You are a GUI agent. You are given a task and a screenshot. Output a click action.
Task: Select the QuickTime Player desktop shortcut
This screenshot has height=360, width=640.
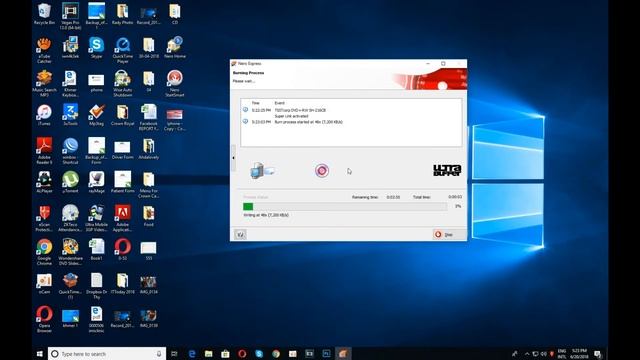[122, 50]
